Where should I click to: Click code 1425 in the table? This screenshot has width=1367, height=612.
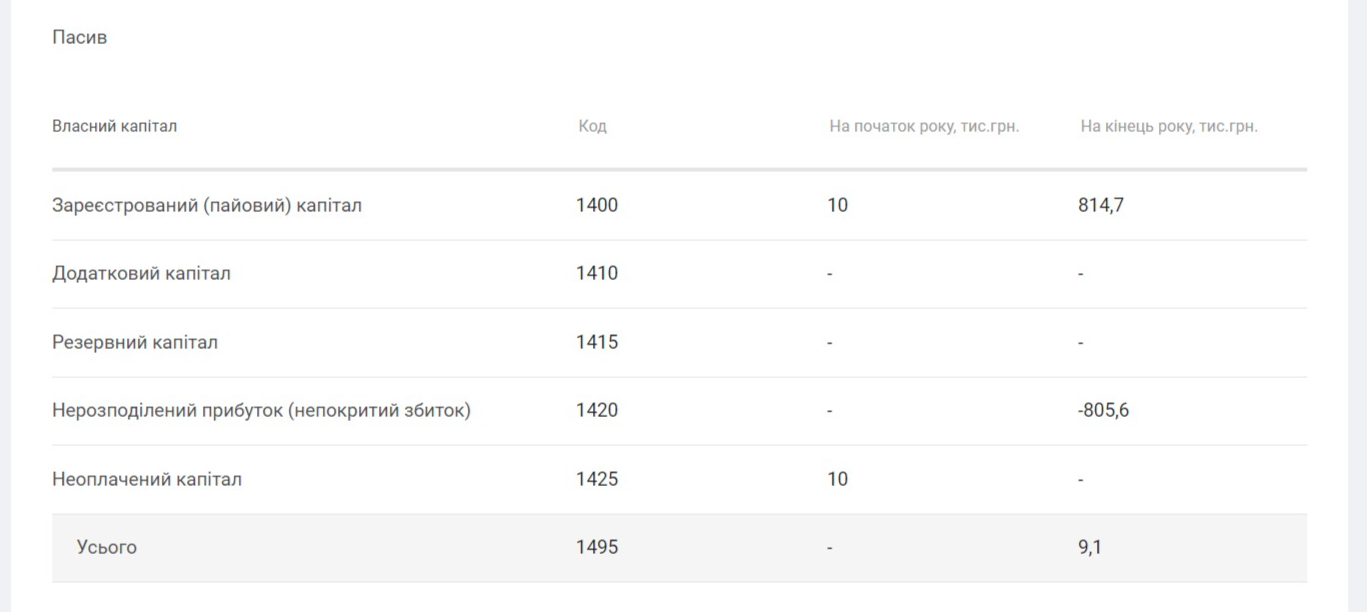[x=597, y=479]
